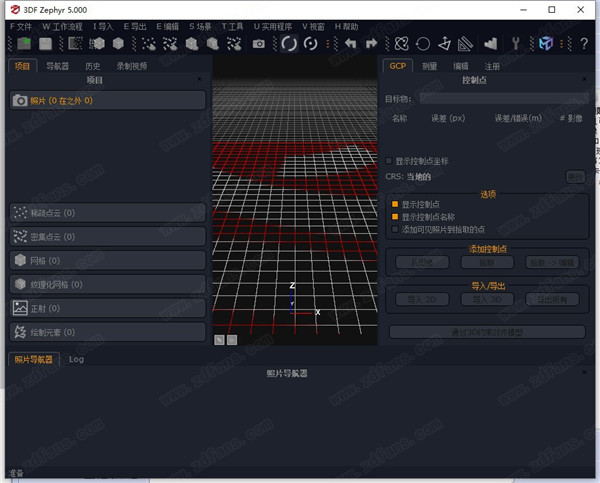The height and width of the screenshot is (483, 600).
Task: Enable 添加可见照片到拾取的点 checkbox
Action: point(395,229)
